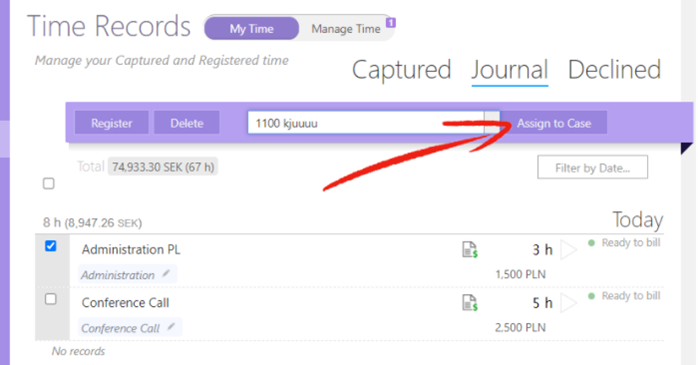The image size is (698, 365).
Task: Start timer on Administration PL record
Action: 568,250
